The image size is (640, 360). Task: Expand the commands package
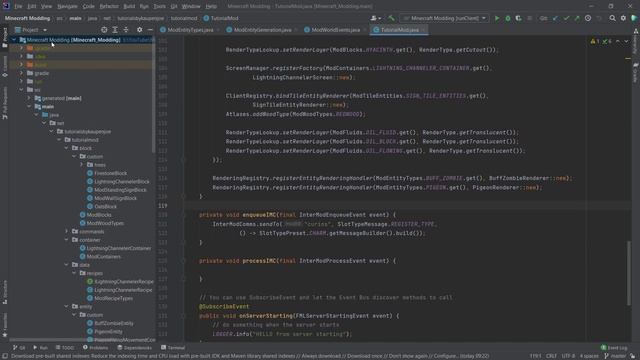click(x=67, y=231)
